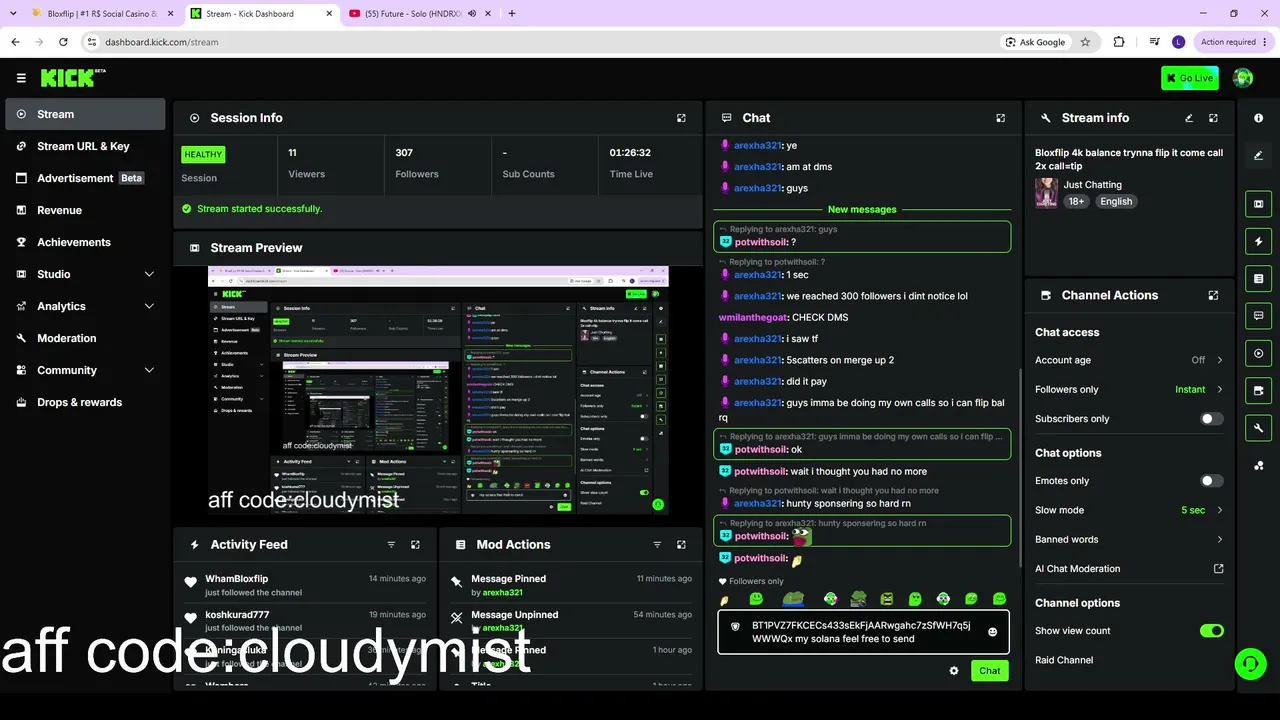Open Followers only duration options
The width and height of the screenshot is (1280, 720).
1129,389
